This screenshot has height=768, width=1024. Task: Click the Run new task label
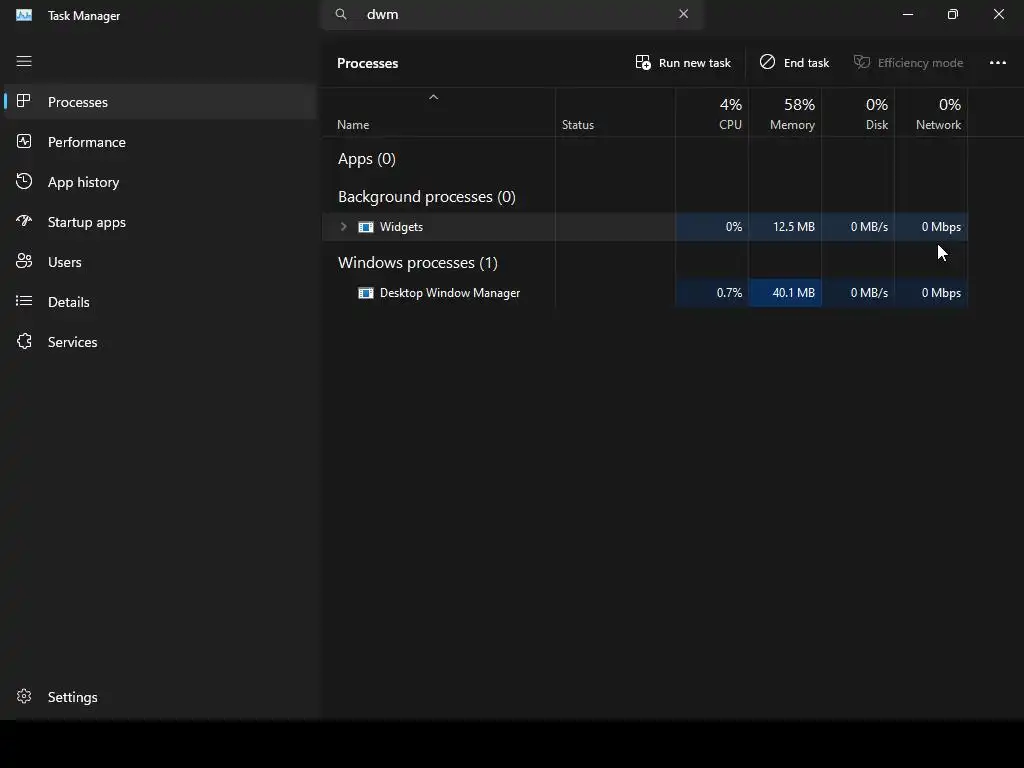[x=694, y=63]
